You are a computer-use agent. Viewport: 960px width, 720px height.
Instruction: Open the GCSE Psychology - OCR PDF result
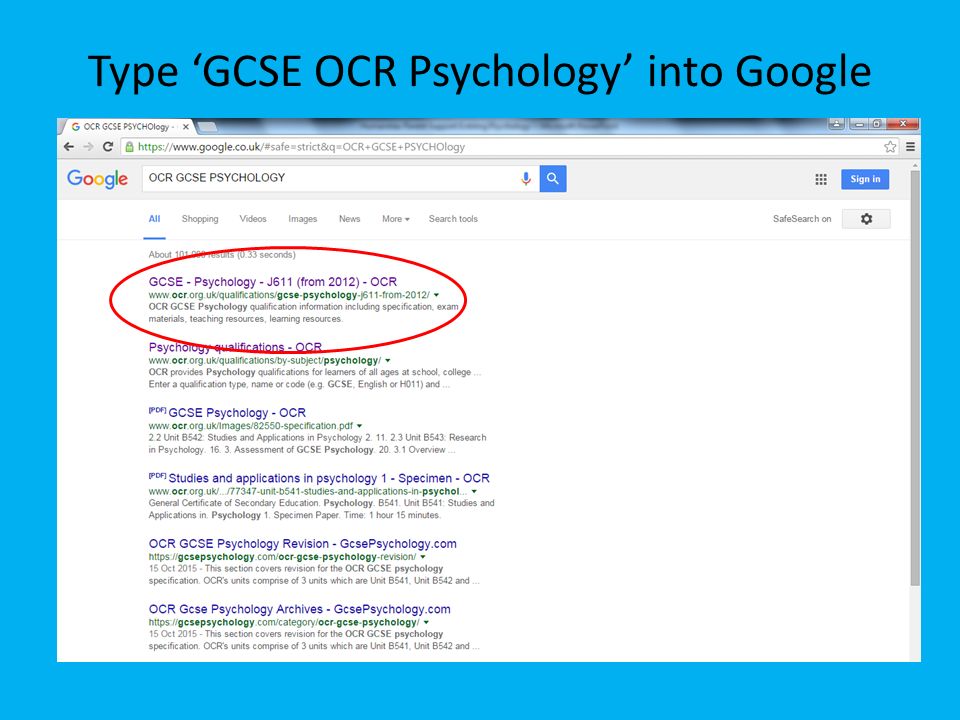tap(236, 413)
